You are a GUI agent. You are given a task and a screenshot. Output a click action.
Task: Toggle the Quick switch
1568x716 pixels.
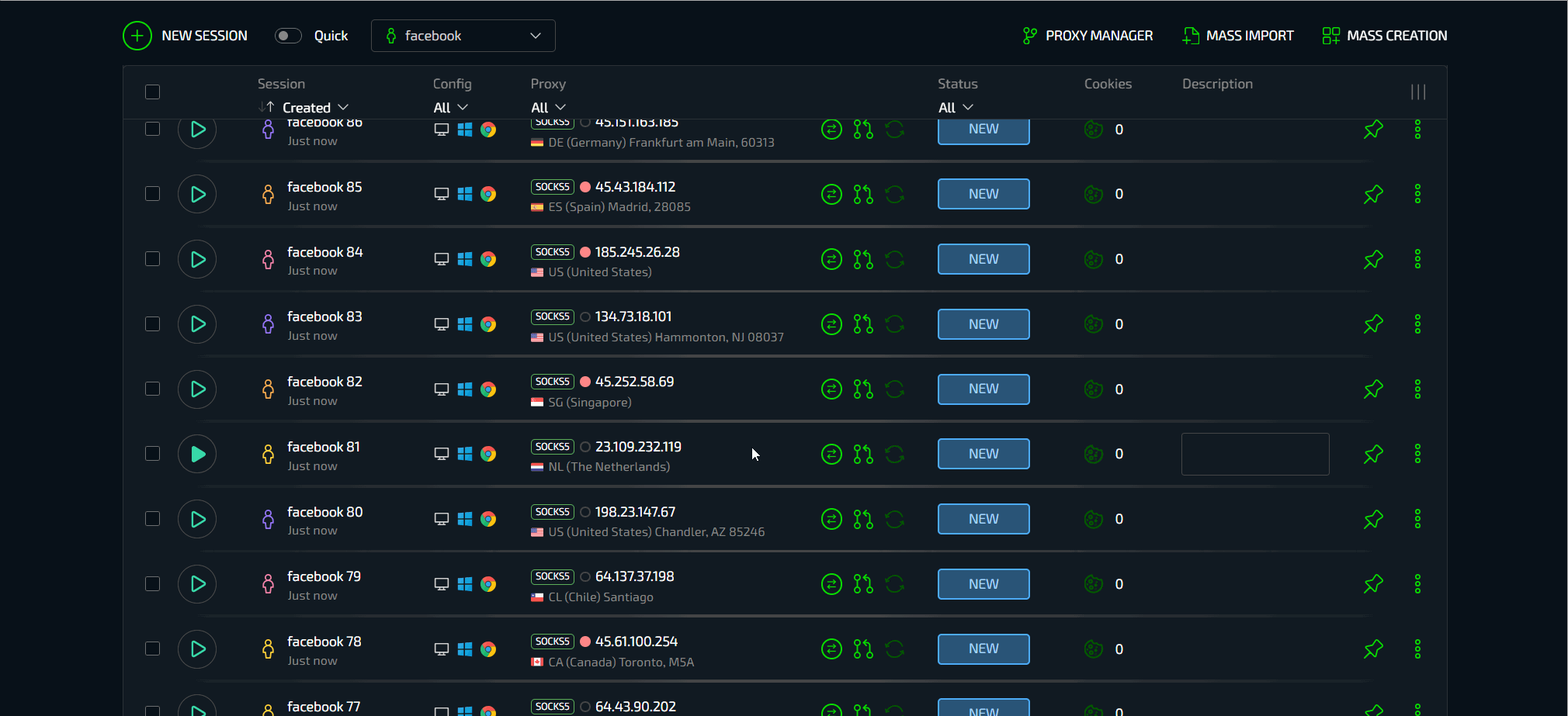288,36
